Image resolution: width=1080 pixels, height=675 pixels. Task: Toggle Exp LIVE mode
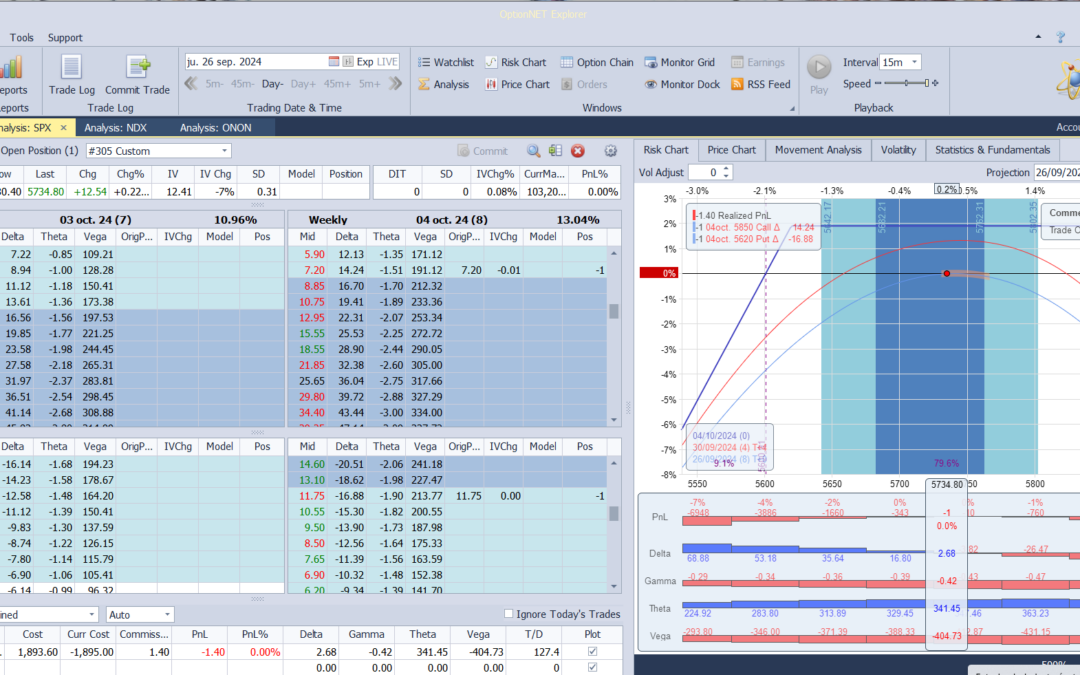377,61
